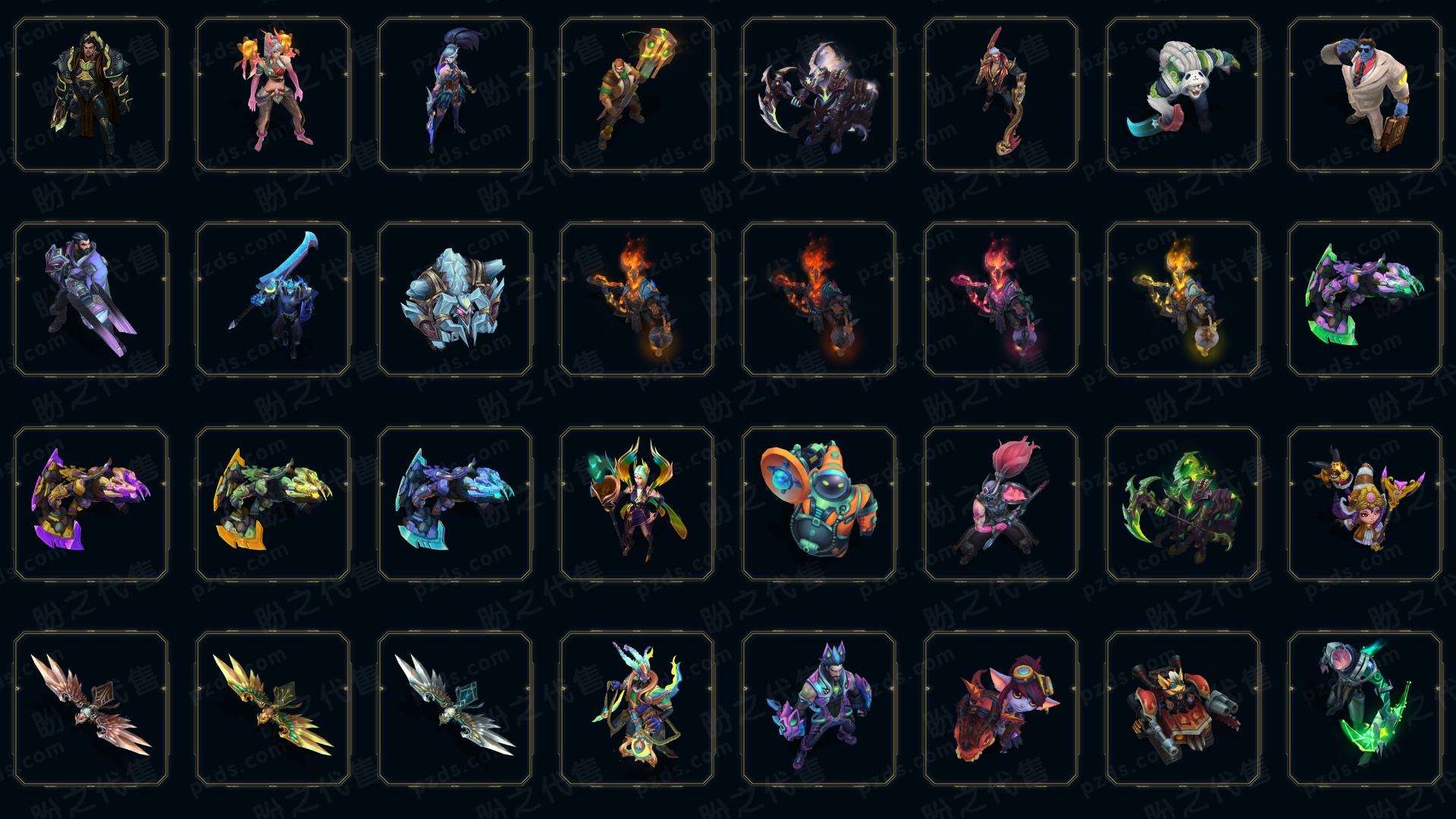Pick the blue and teal beast chroma
Screen dimensions: 1456x819
[x=455, y=503]
